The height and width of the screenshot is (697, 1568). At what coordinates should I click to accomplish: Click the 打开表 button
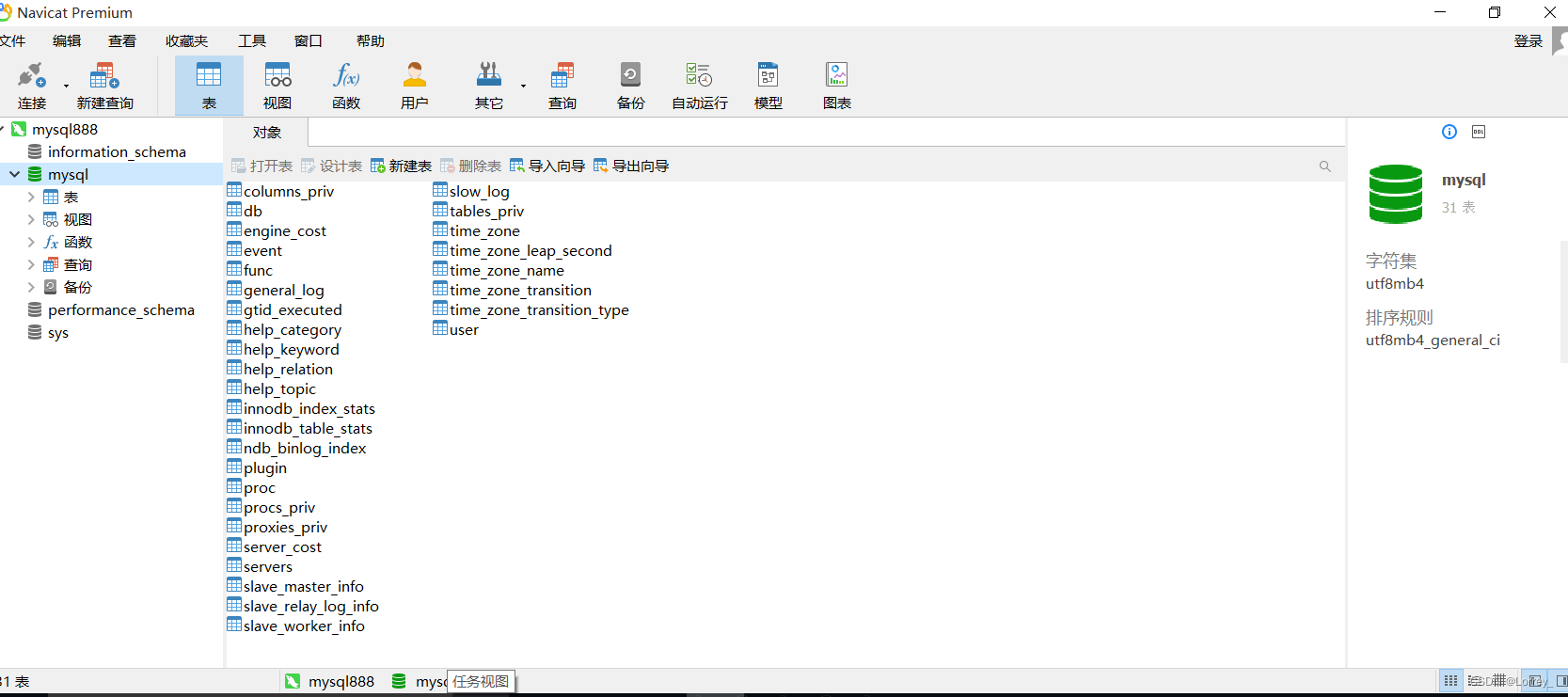click(261, 166)
